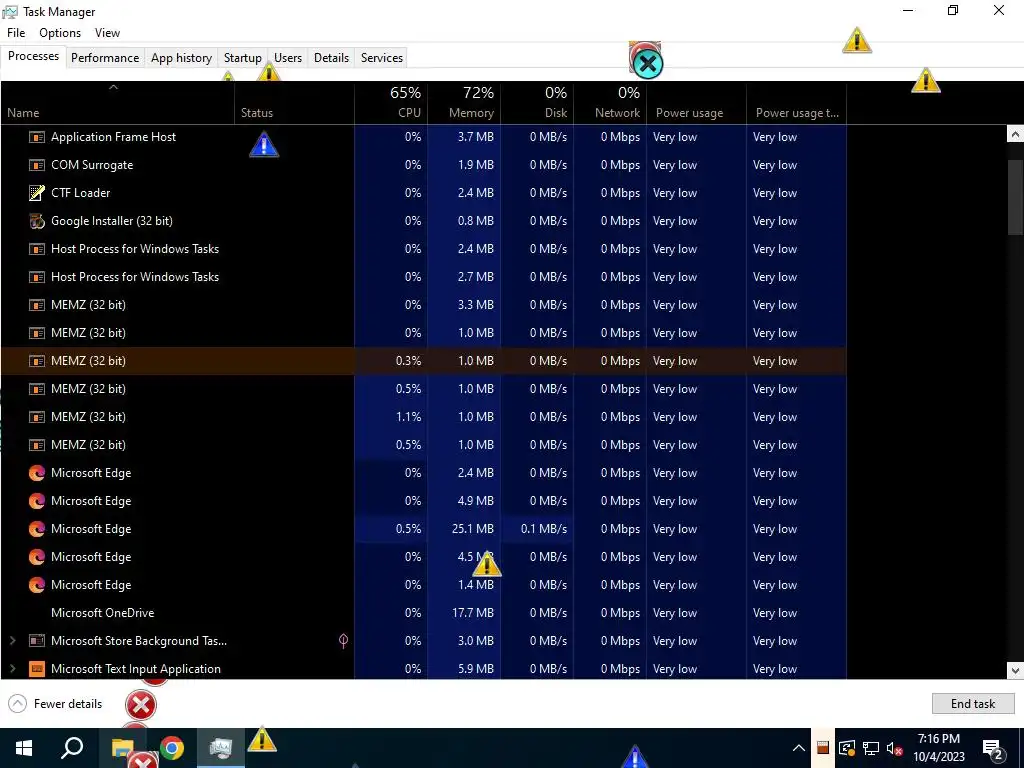Click Edge icon in the 25.1 MB row

pyautogui.click(x=37, y=529)
